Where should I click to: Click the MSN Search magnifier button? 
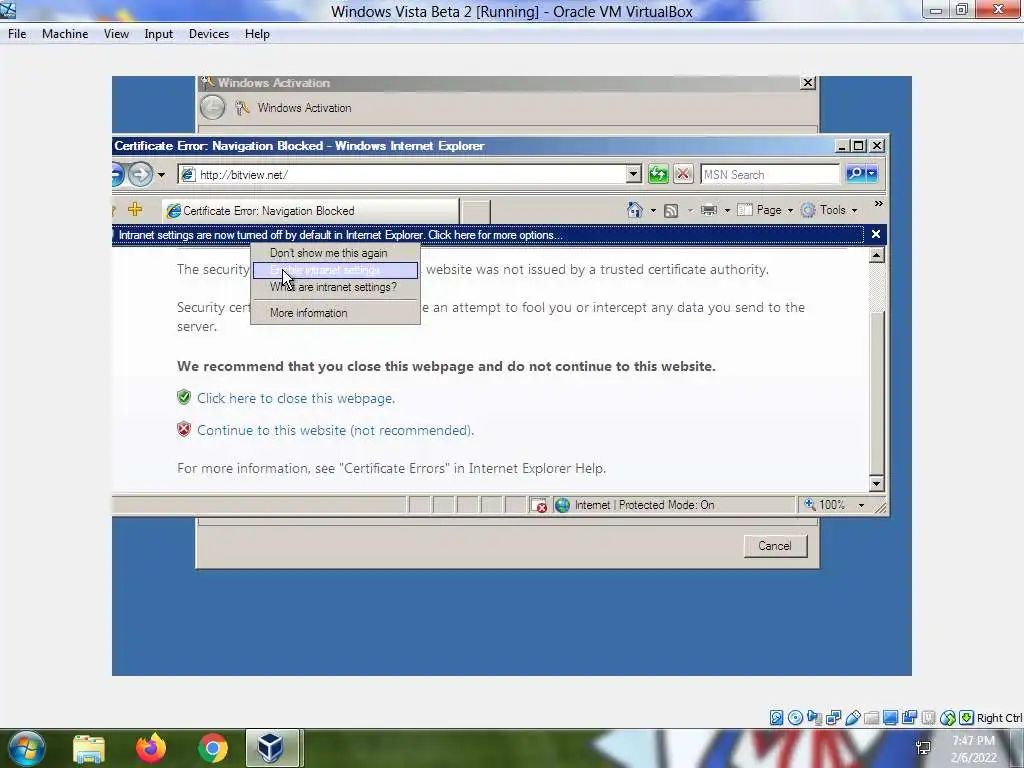coord(855,174)
